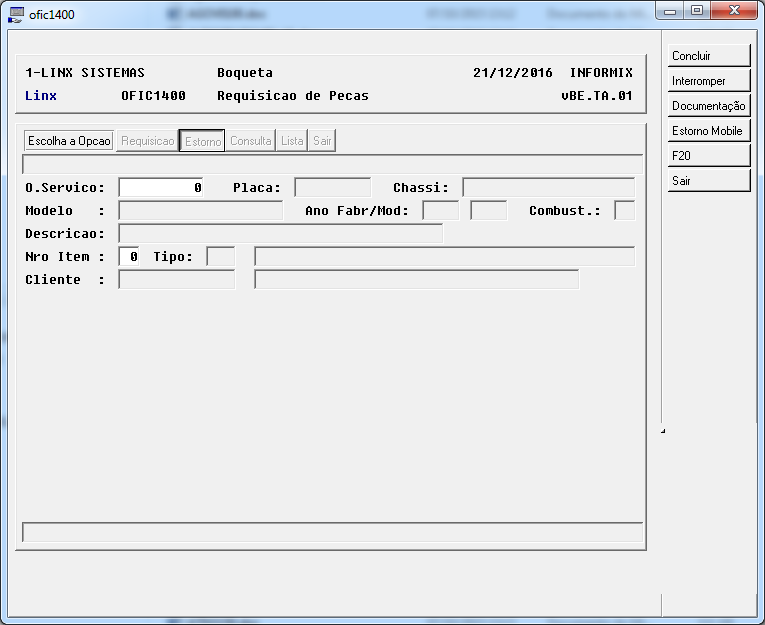Viewport: 765px width, 625px height.
Task: Click the Ano Fabr field
Action: (x=441, y=210)
